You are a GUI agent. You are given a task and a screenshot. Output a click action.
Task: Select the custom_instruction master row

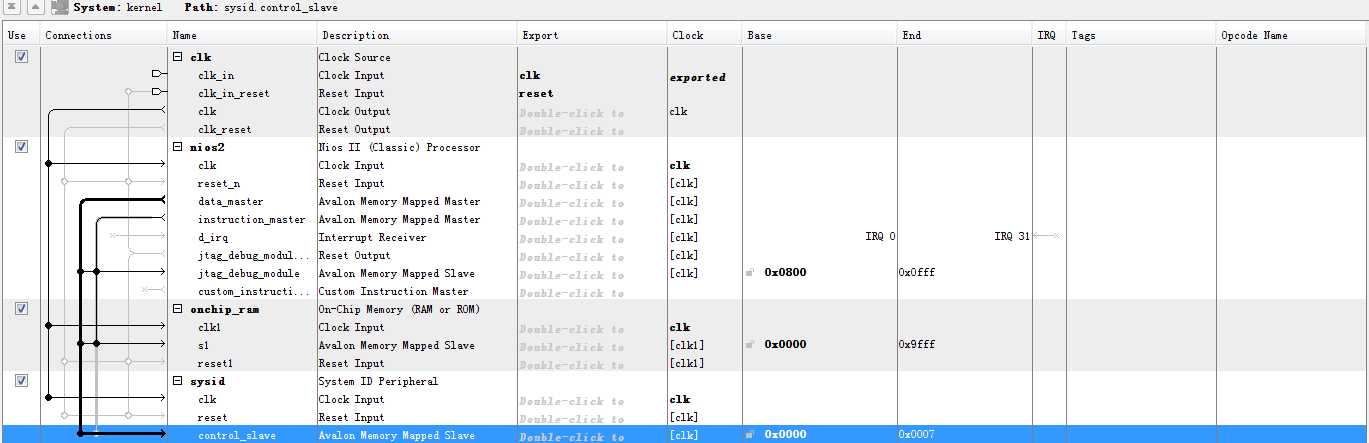(x=254, y=291)
